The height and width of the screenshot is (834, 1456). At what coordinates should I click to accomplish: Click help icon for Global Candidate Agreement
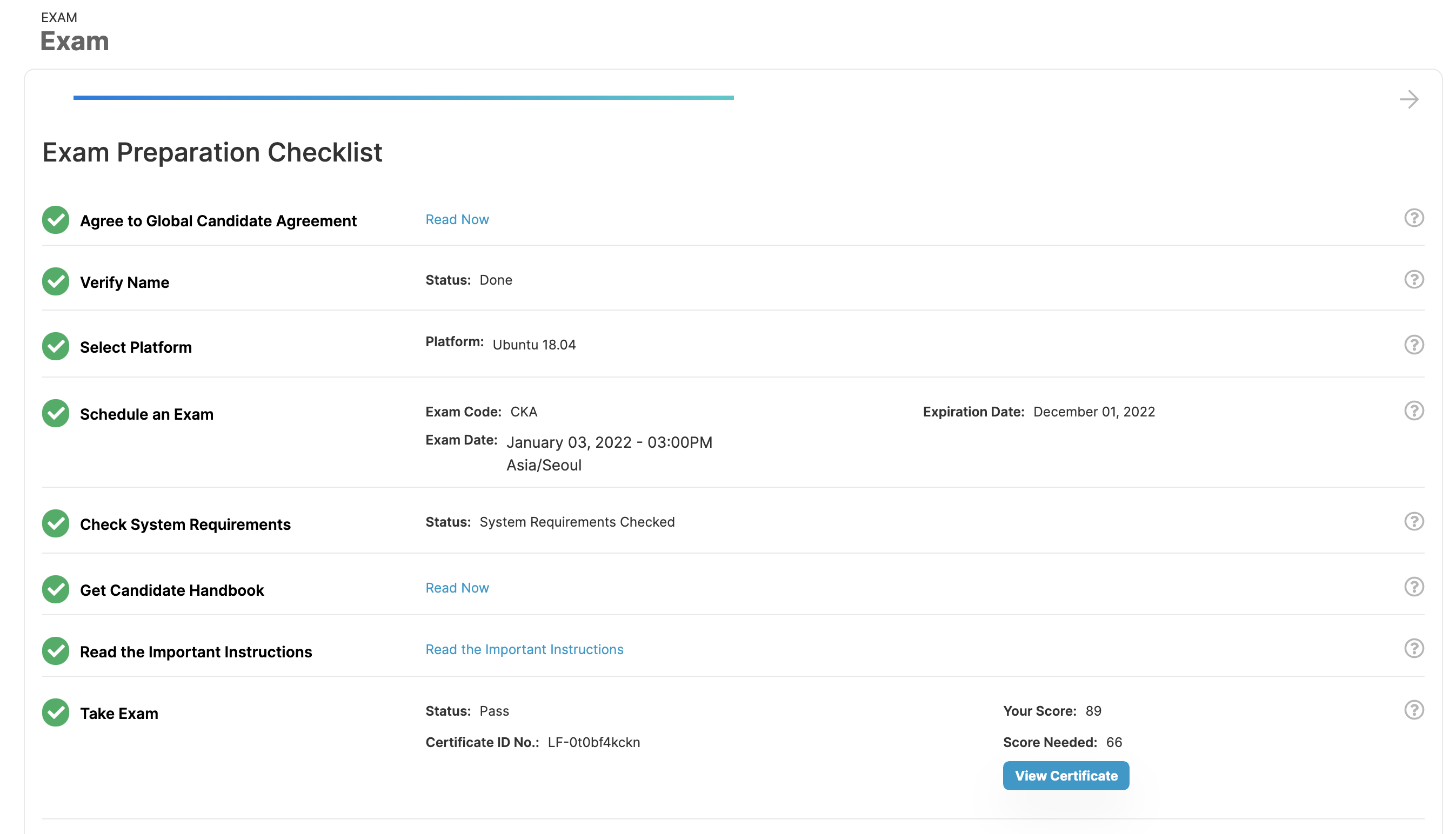1414,218
